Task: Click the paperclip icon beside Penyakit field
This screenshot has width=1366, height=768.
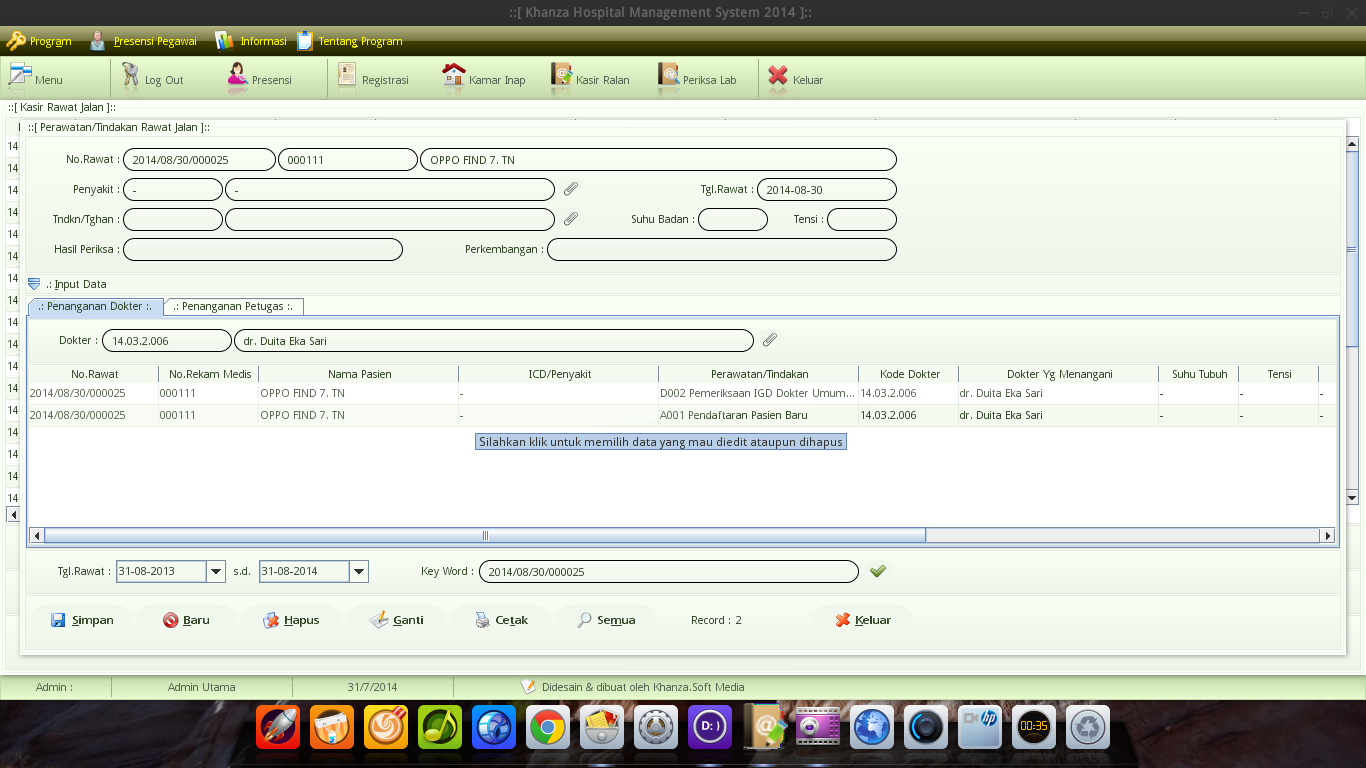Action: [573, 188]
